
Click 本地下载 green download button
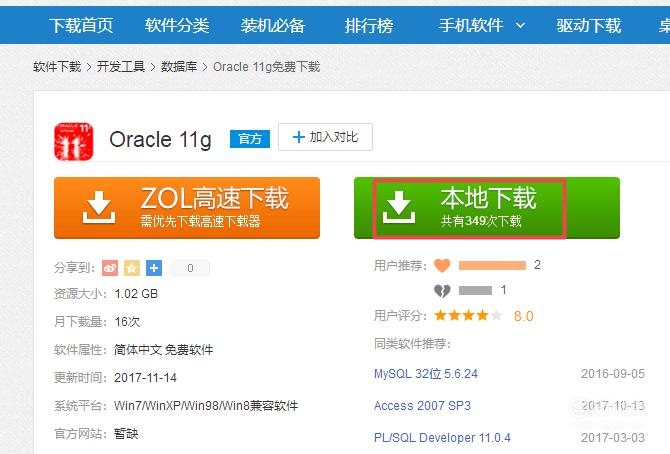487,208
